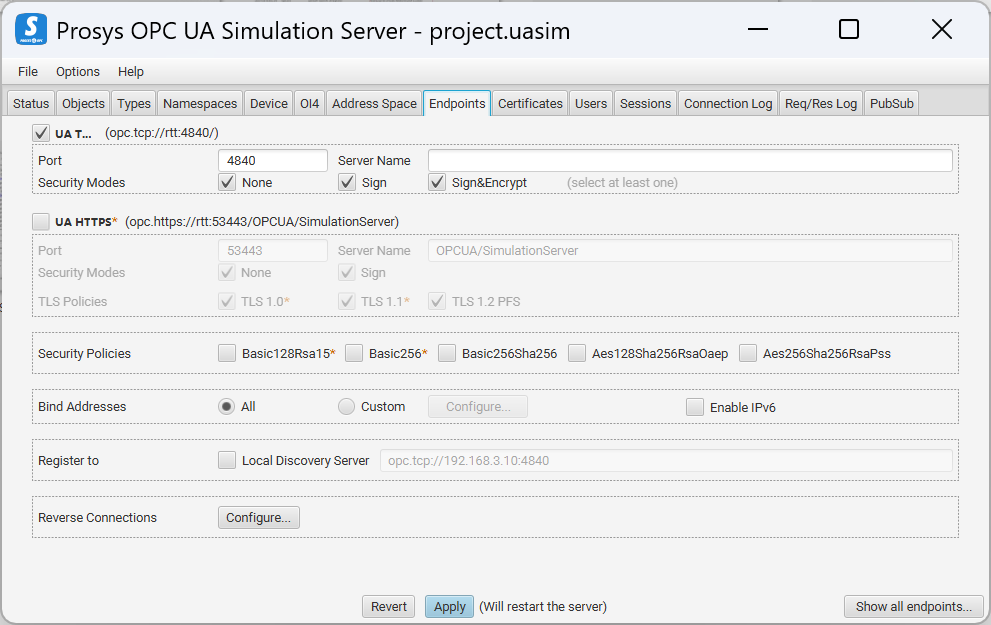Switch to the Users tab

point(591,104)
